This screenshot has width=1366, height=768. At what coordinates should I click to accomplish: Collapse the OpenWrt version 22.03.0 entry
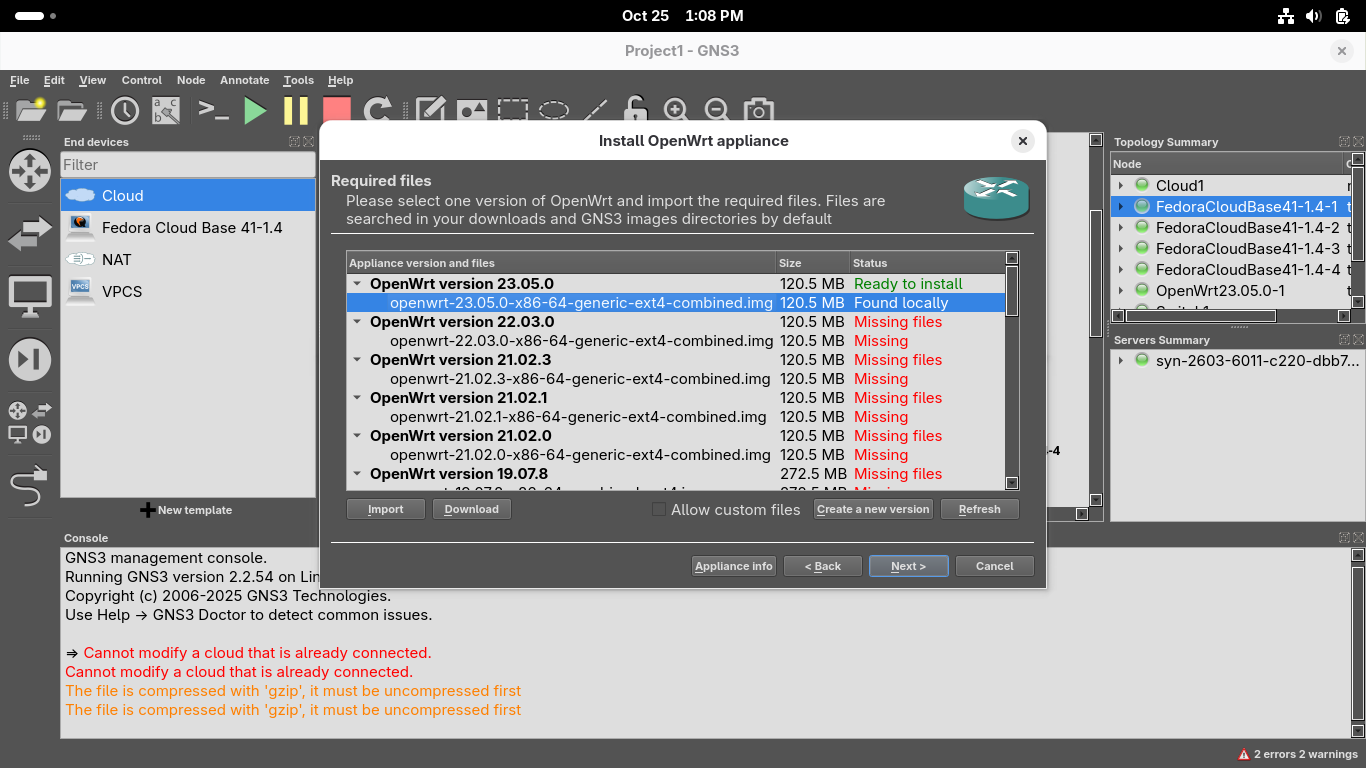(x=357, y=322)
